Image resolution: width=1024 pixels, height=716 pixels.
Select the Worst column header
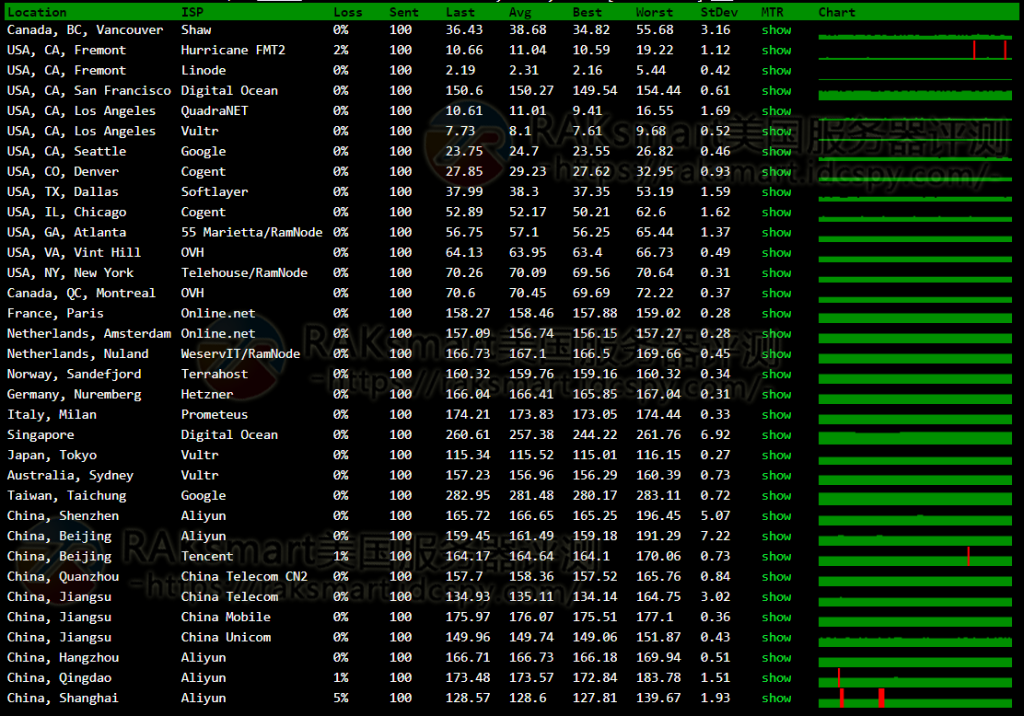(654, 12)
